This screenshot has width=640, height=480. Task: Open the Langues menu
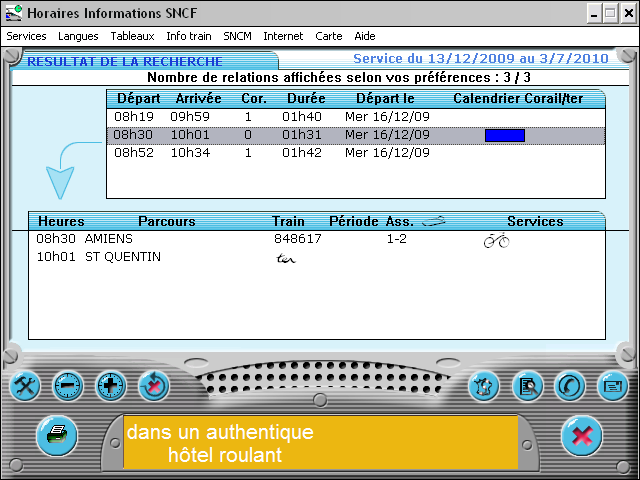78,36
